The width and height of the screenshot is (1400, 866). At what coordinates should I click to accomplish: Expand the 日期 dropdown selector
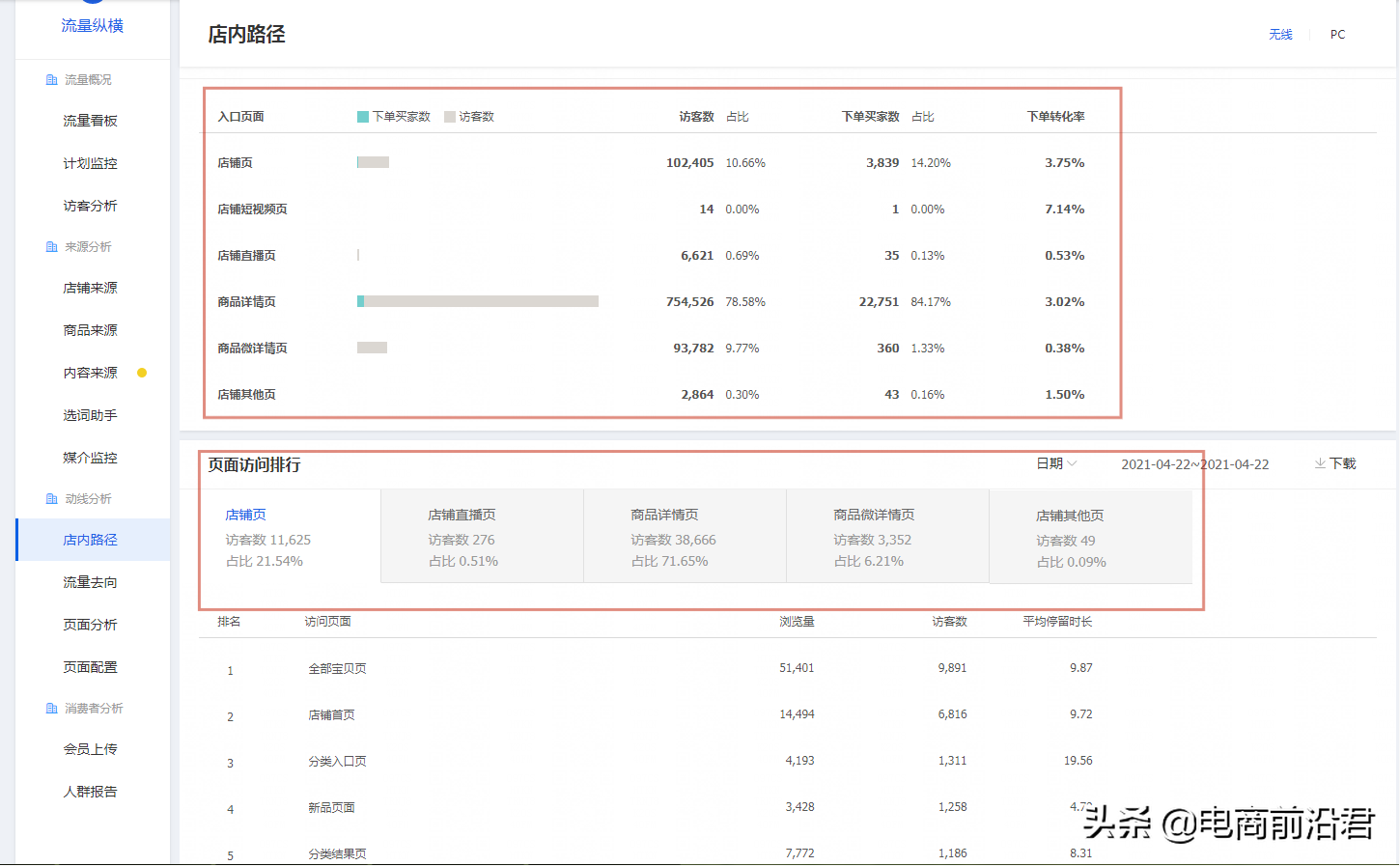1056,464
